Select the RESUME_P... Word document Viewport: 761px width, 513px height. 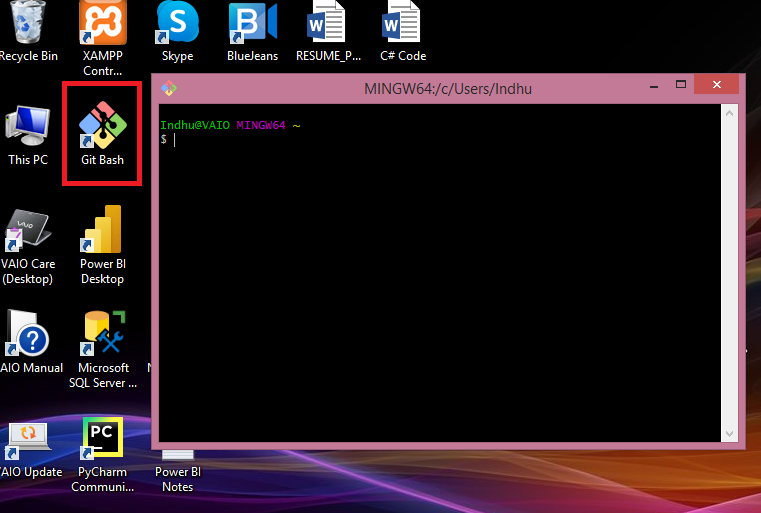point(328,32)
